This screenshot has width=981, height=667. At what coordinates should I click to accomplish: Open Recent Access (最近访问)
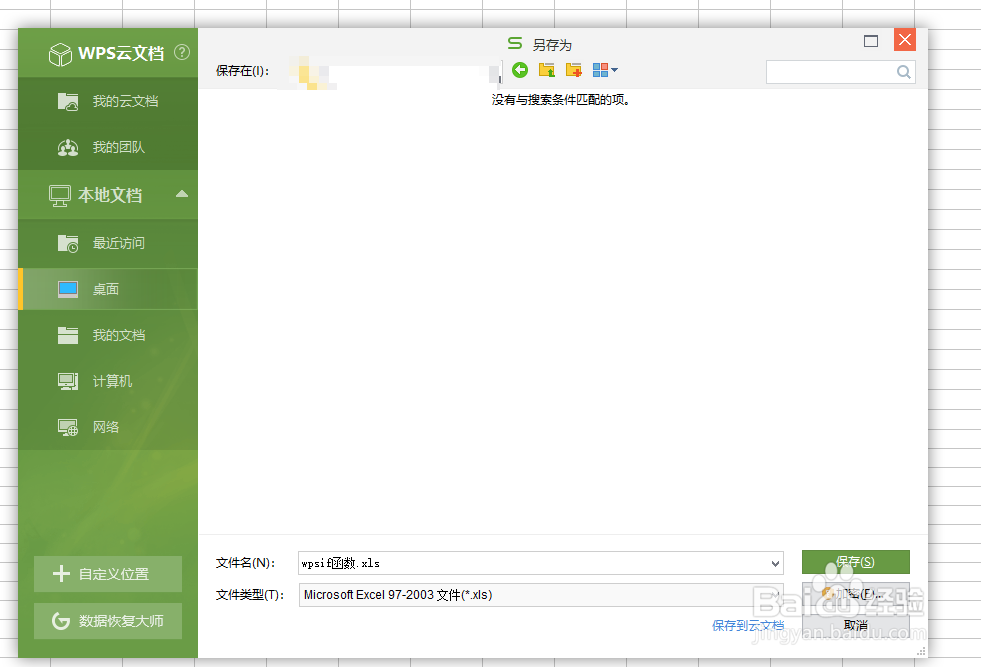108,243
